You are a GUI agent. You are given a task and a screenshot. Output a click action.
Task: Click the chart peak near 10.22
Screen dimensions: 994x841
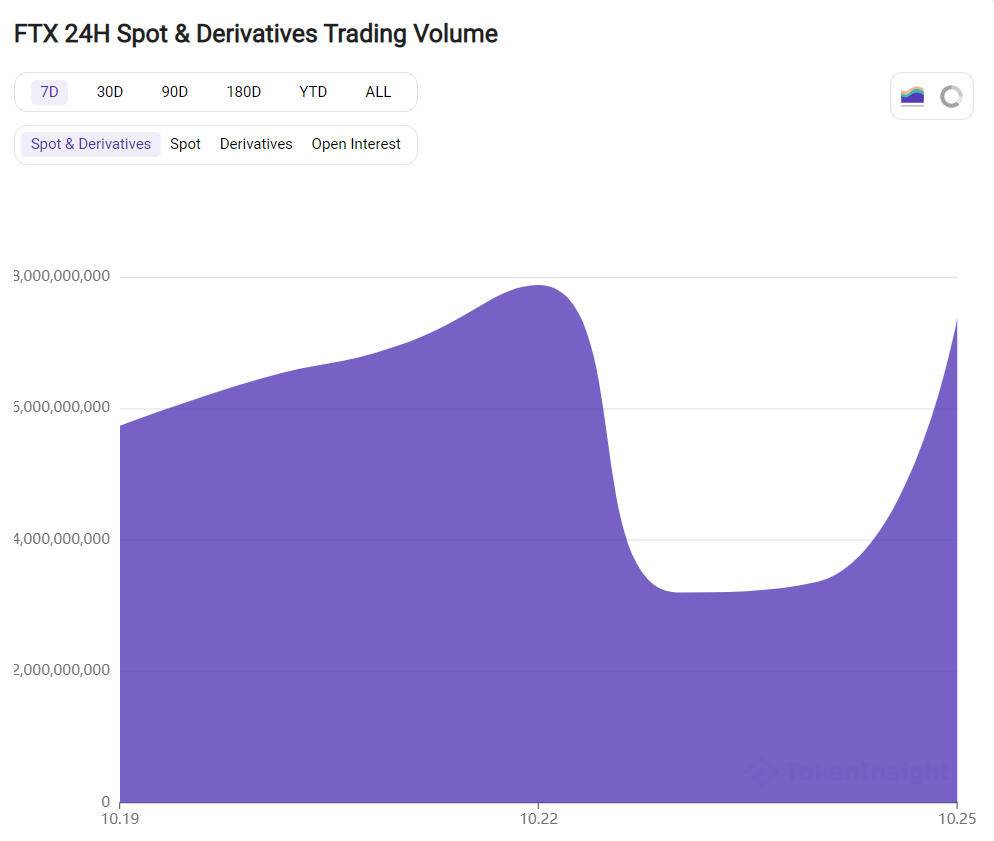539,286
